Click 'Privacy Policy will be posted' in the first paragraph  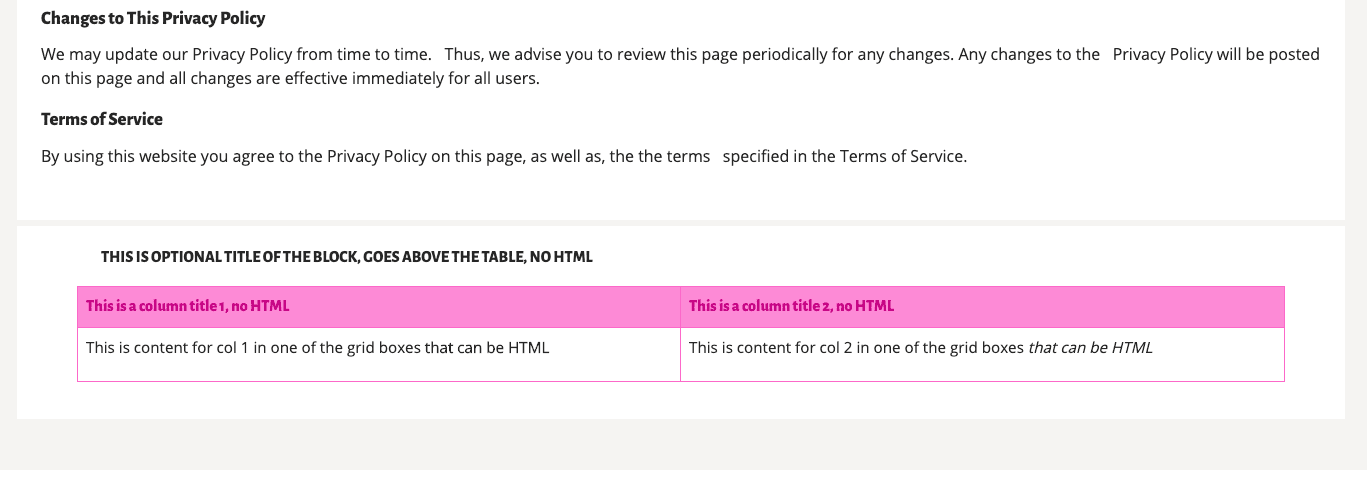[x=1216, y=54]
